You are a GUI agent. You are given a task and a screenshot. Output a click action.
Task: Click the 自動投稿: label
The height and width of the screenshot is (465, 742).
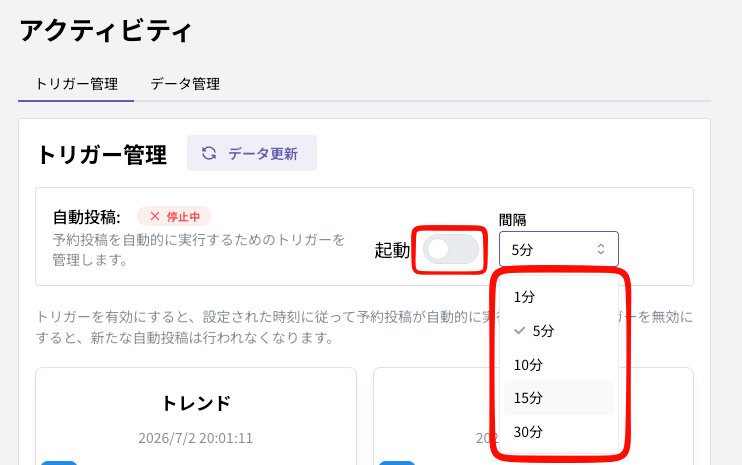87,217
